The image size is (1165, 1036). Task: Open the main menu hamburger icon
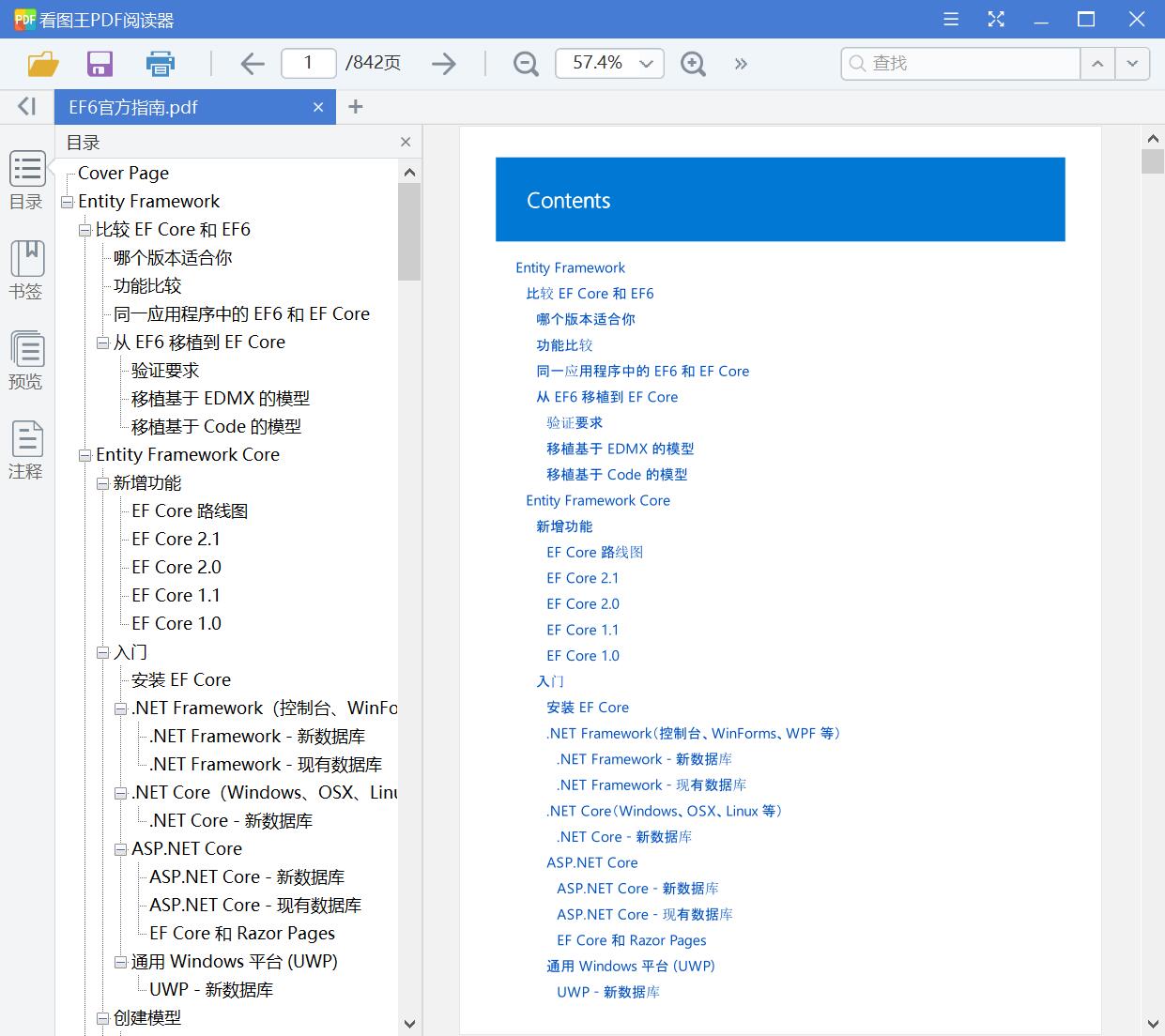(x=951, y=19)
